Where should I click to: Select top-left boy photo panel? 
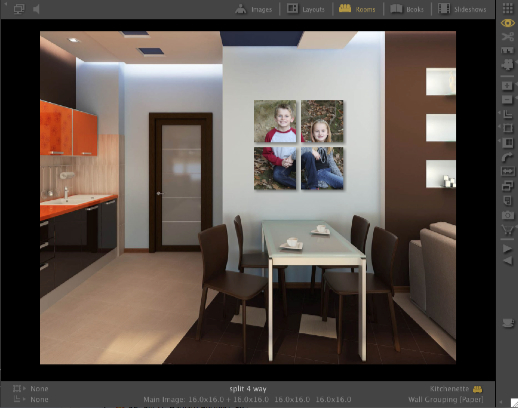click(275, 121)
